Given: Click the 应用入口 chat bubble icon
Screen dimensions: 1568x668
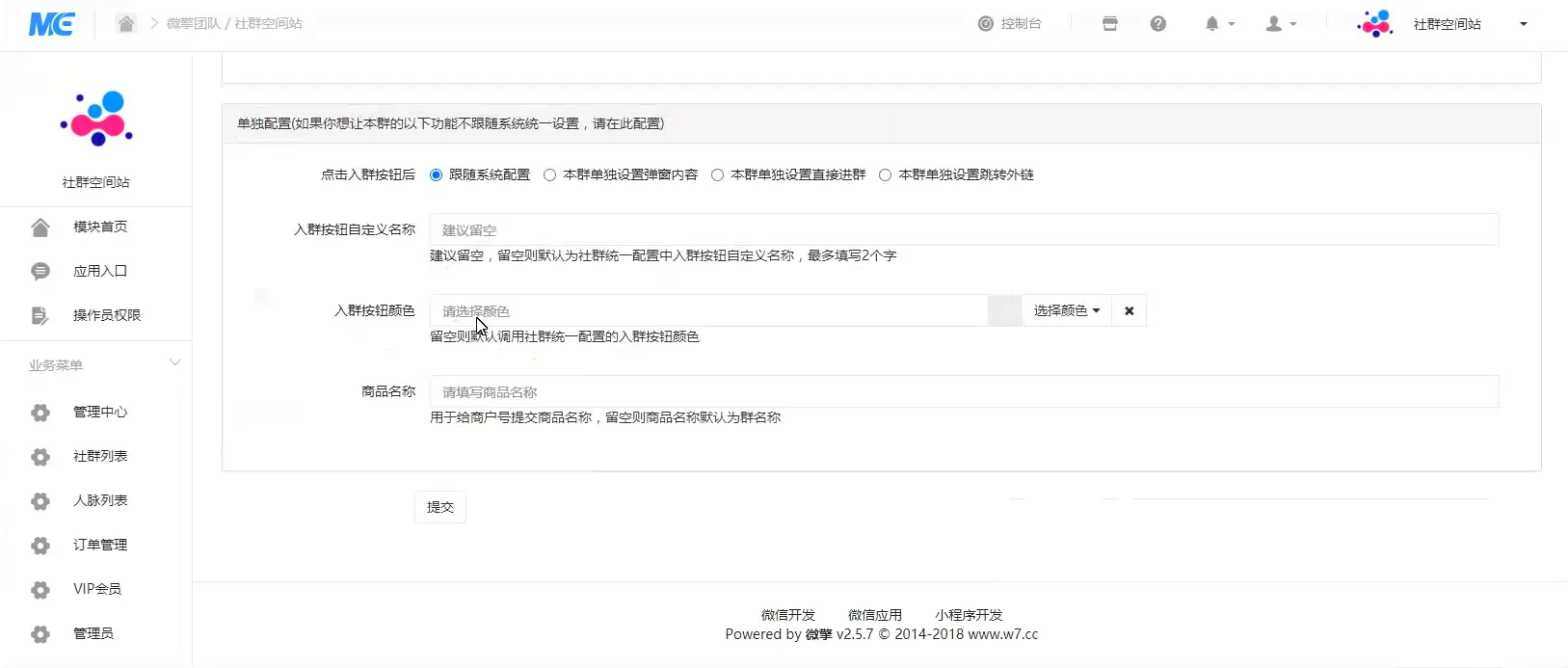Looking at the screenshot, I should [x=40, y=272].
